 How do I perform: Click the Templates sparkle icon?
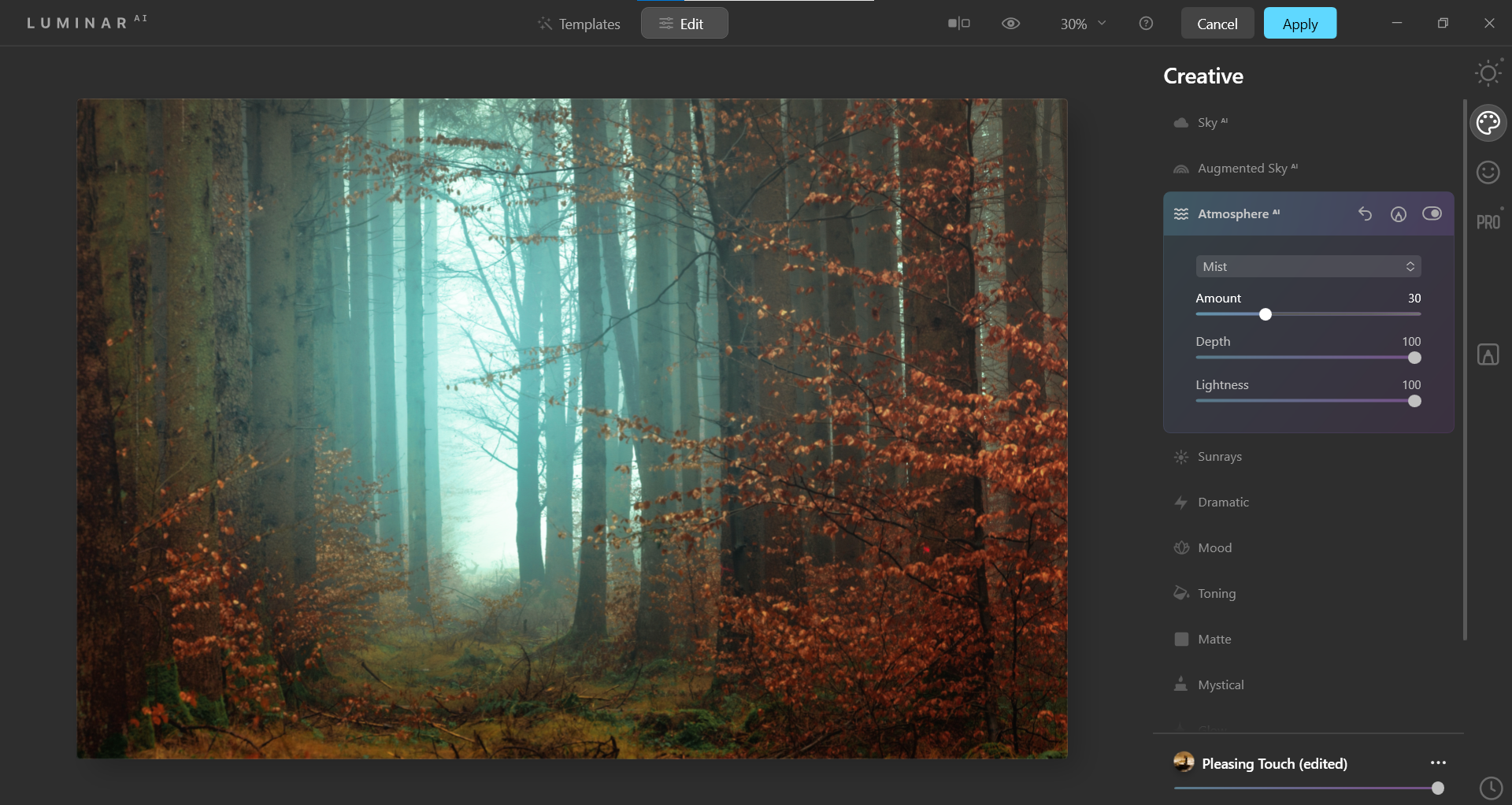coord(545,24)
